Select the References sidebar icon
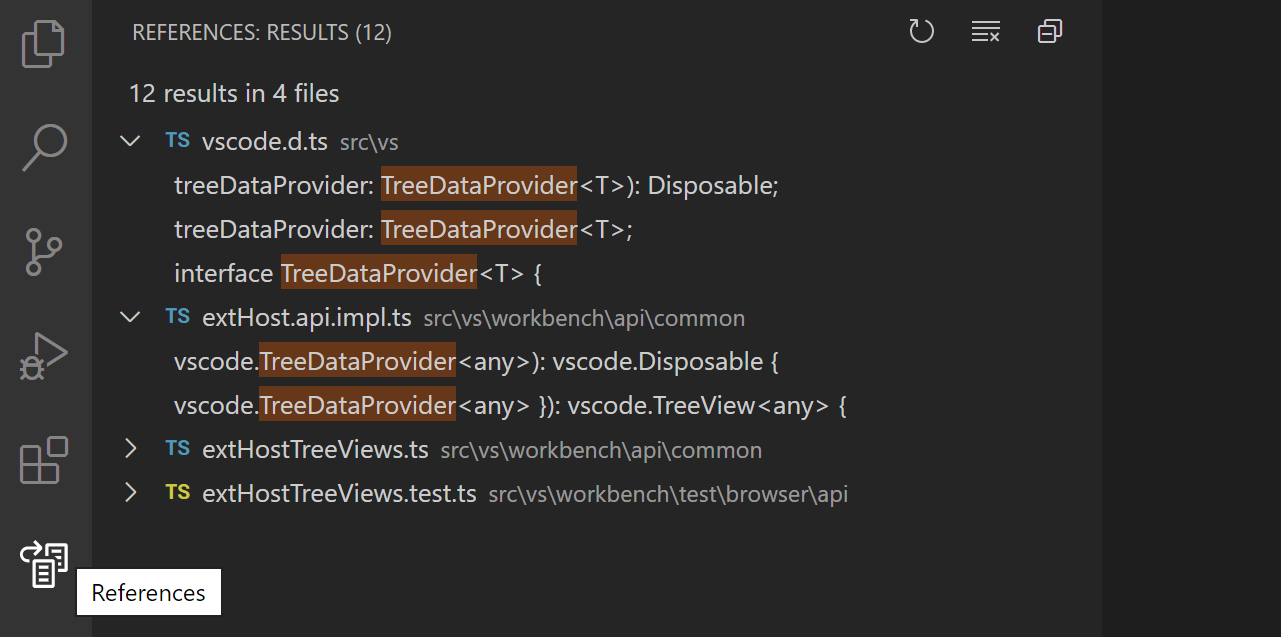The height and width of the screenshot is (637, 1281). point(43,564)
